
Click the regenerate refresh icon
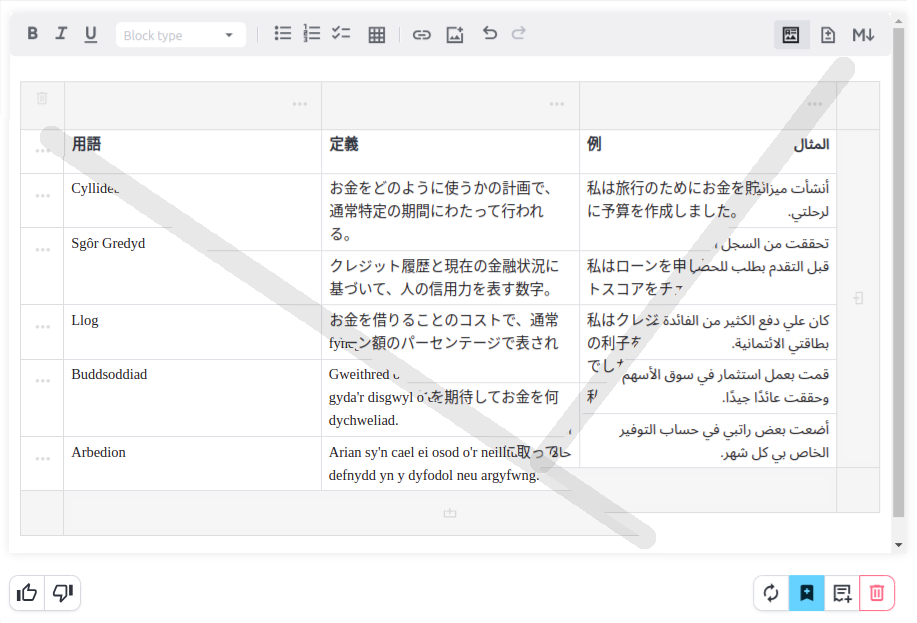(x=771, y=593)
